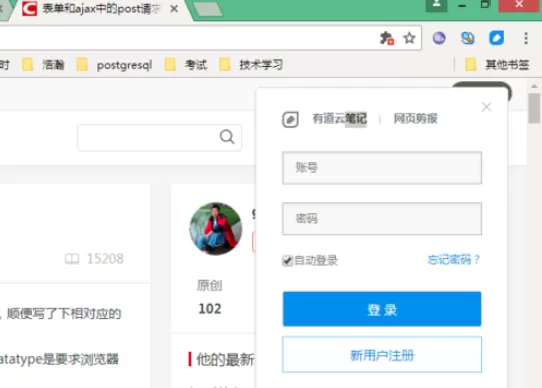The width and height of the screenshot is (542, 388).
Task: Click the blue 登录 button
Action: (x=382, y=309)
